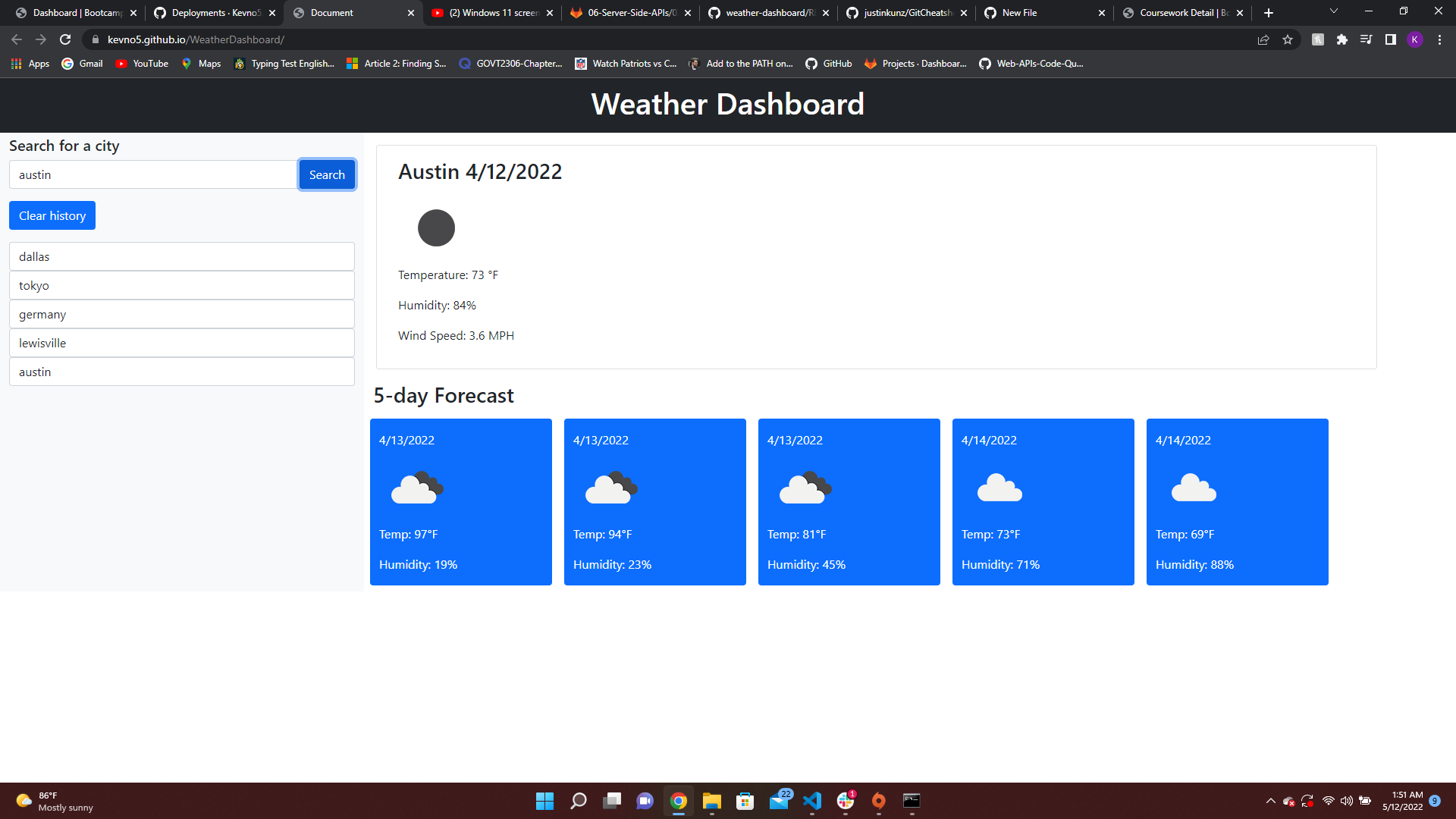This screenshot has height=819, width=1456.
Task: Open the Maps bookmark
Action: pos(200,64)
